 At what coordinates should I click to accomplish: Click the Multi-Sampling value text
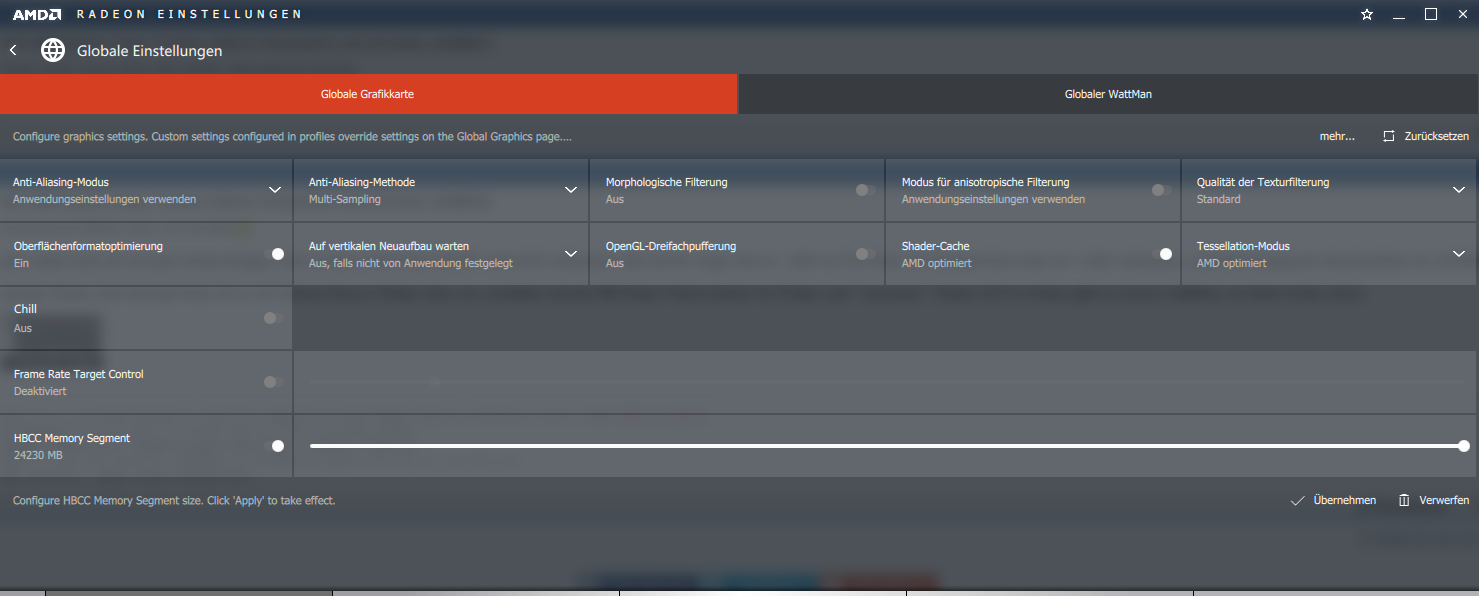pos(345,199)
